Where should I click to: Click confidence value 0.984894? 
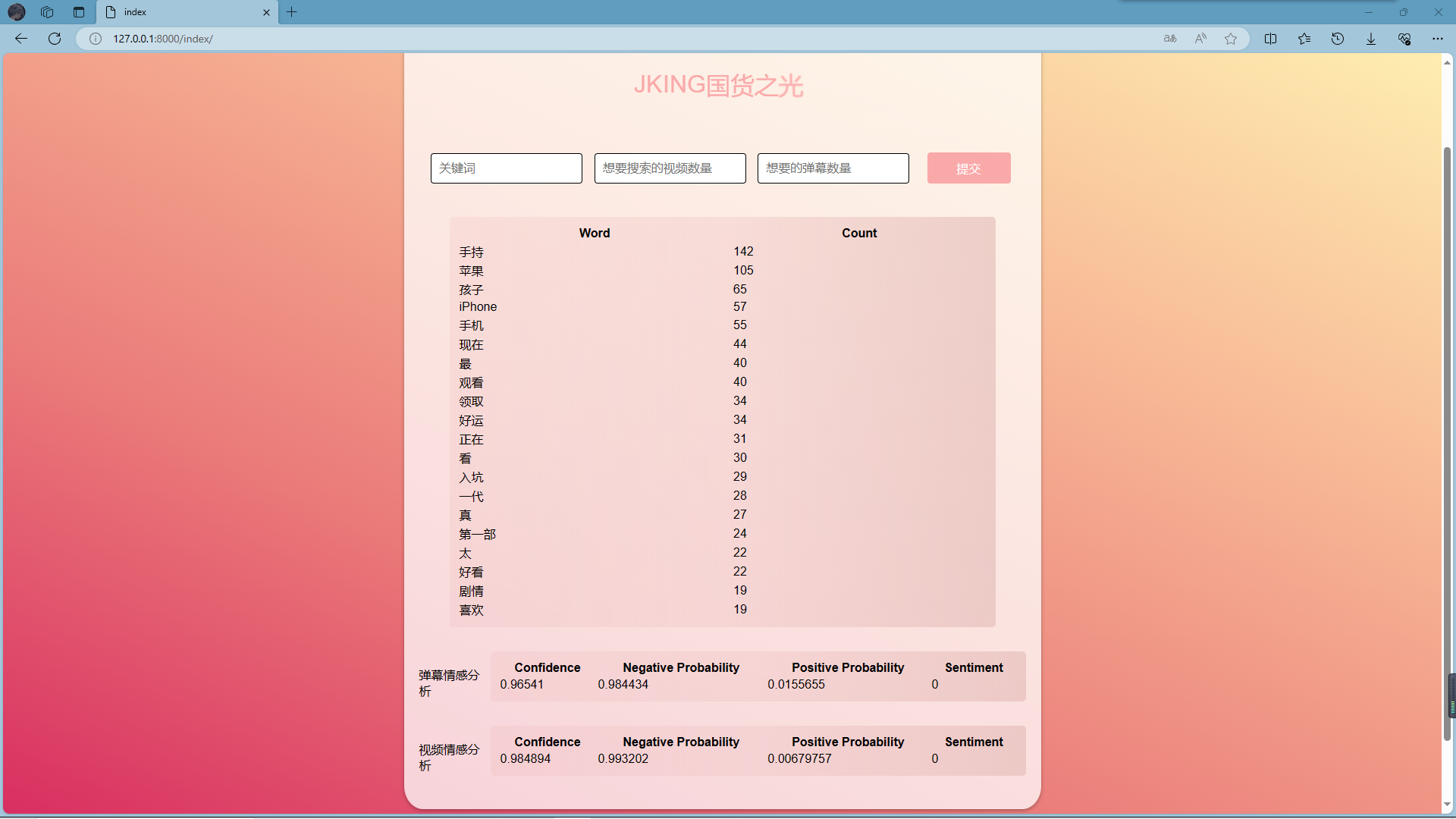tap(526, 759)
